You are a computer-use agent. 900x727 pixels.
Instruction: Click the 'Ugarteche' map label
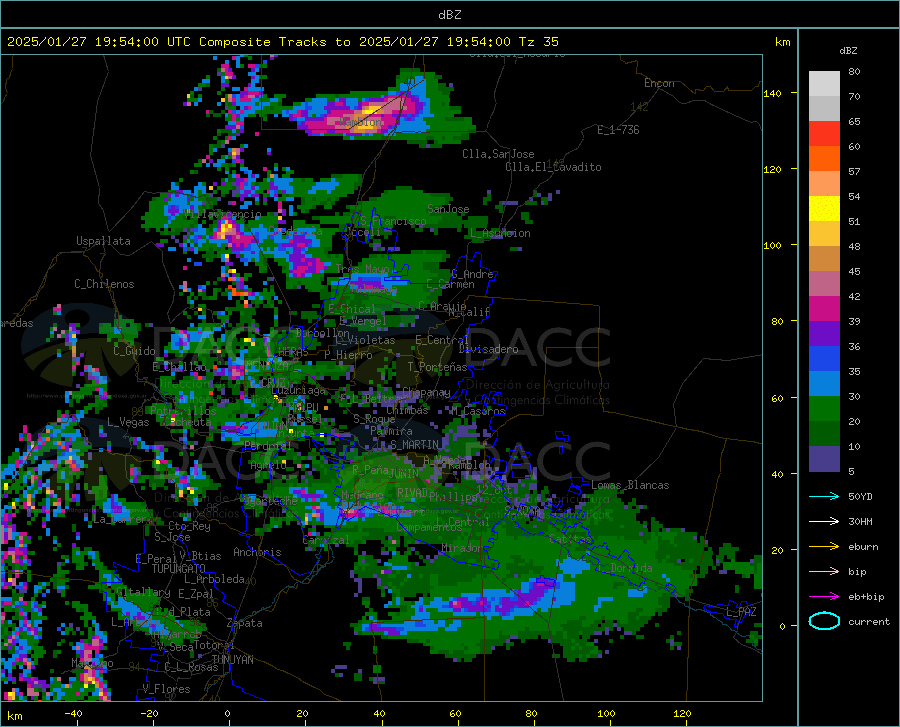269,500
